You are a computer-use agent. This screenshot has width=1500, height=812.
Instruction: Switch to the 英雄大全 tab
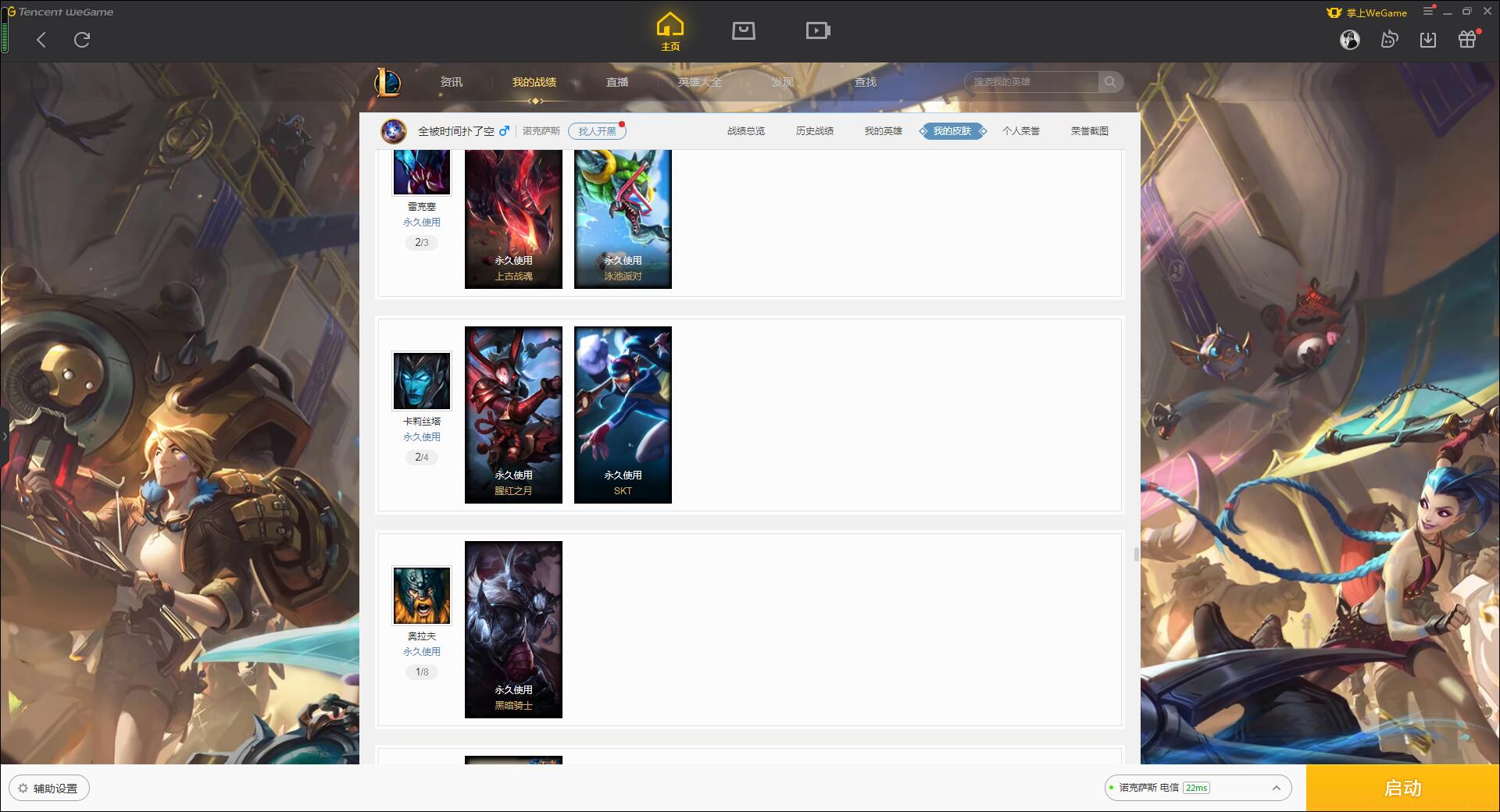[x=700, y=82]
